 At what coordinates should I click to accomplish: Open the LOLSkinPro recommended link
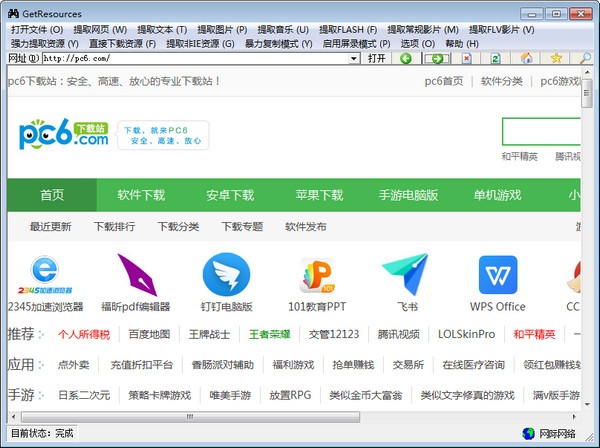tap(466, 334)
